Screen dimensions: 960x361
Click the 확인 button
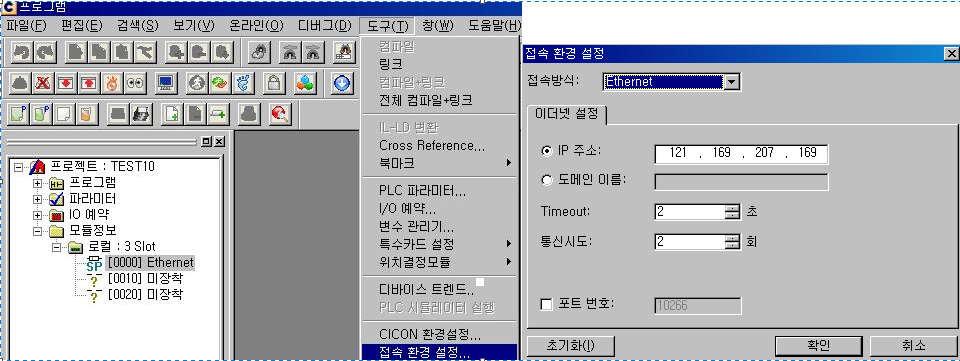point(819,346)
